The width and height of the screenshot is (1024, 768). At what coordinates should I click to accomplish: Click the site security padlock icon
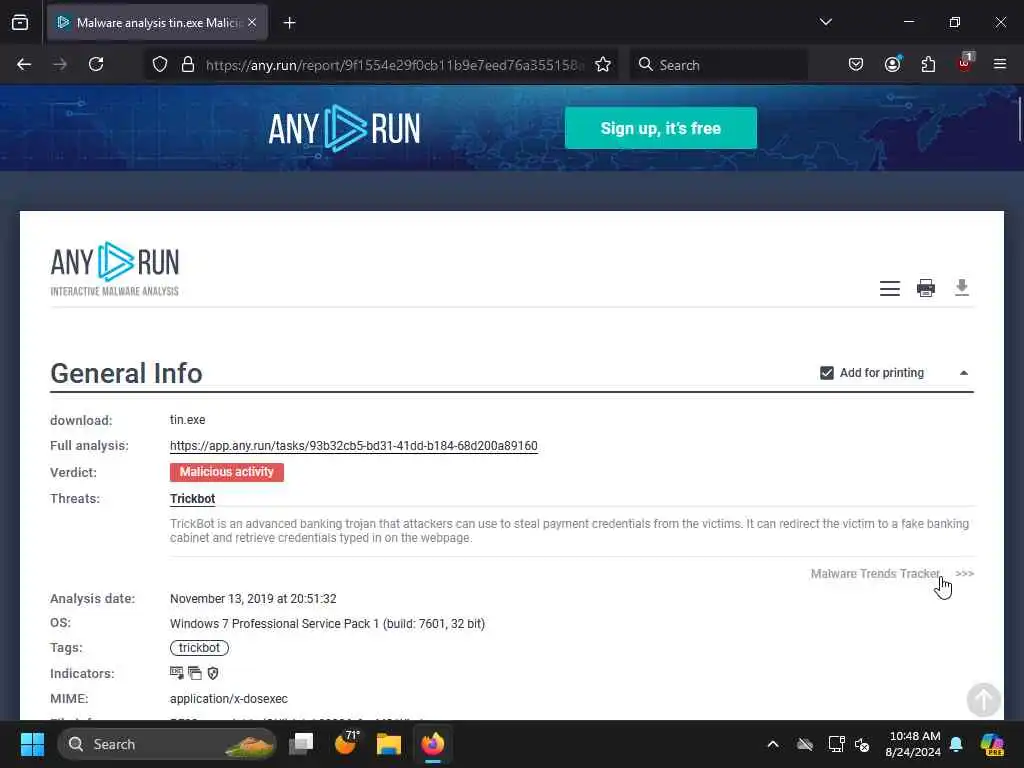(x=188, y=64)
